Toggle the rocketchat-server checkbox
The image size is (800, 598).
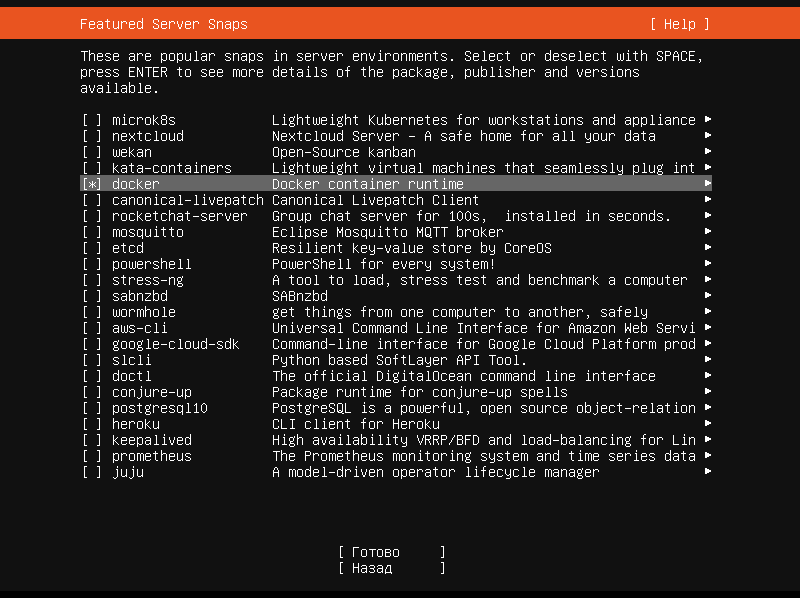92,216
